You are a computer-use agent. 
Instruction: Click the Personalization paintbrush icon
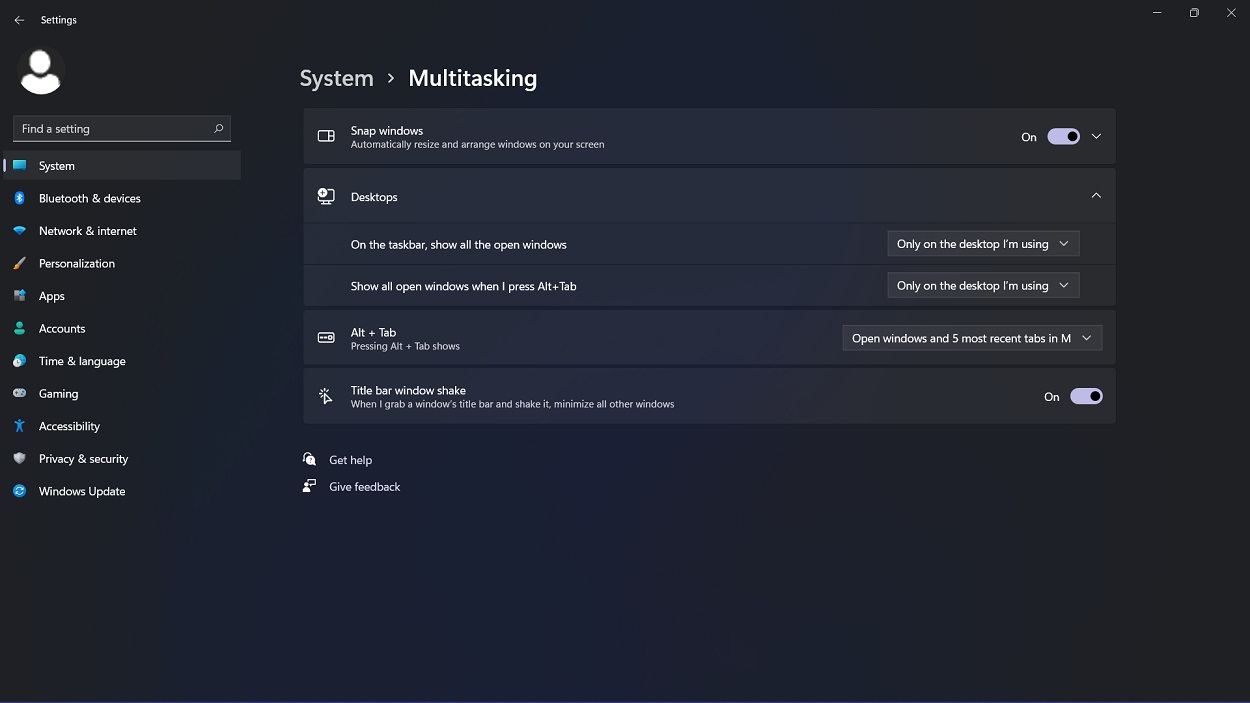pyautogui.click(x=19, y=264)
